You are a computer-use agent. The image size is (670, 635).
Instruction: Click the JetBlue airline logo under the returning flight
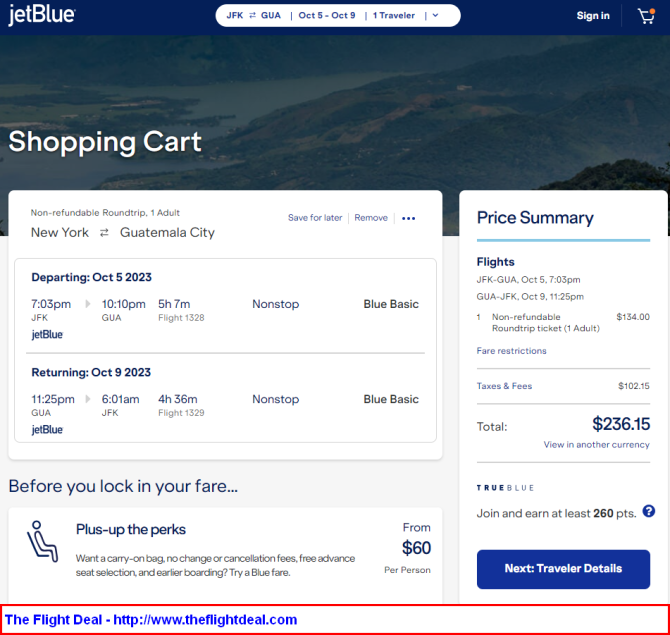pyautogui.click(x=47, y=429)
